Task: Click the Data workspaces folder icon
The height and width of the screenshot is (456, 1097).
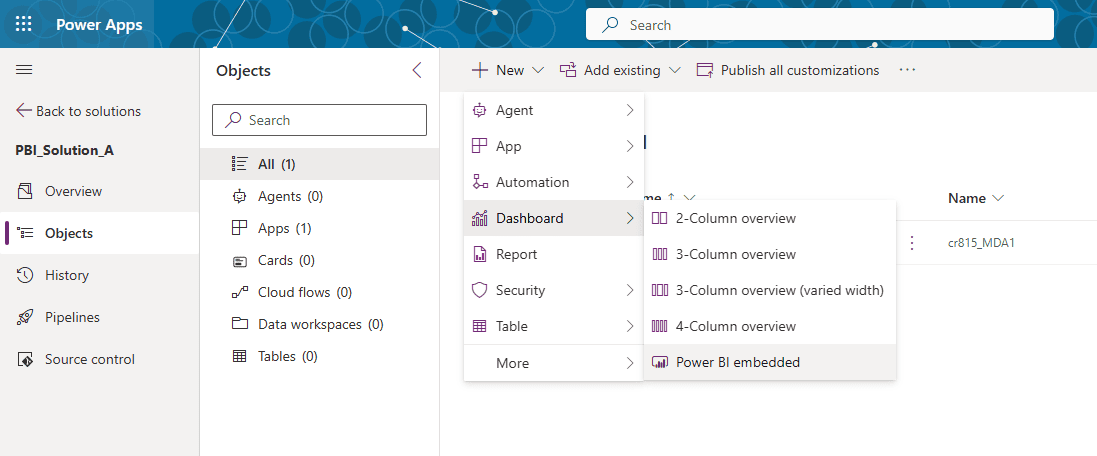Action: click(x=240, y=324)
